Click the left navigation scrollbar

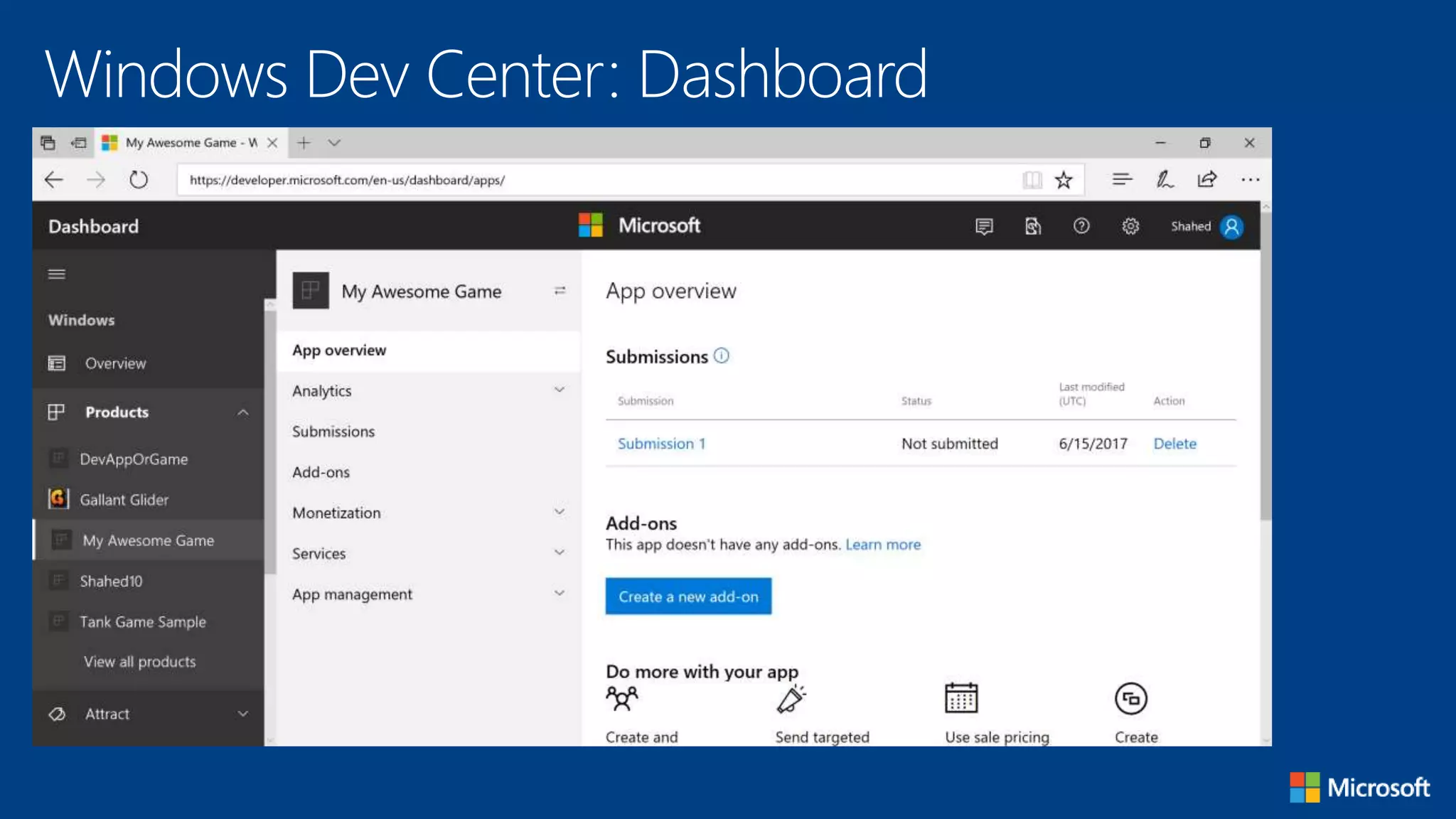click(269, 441)
